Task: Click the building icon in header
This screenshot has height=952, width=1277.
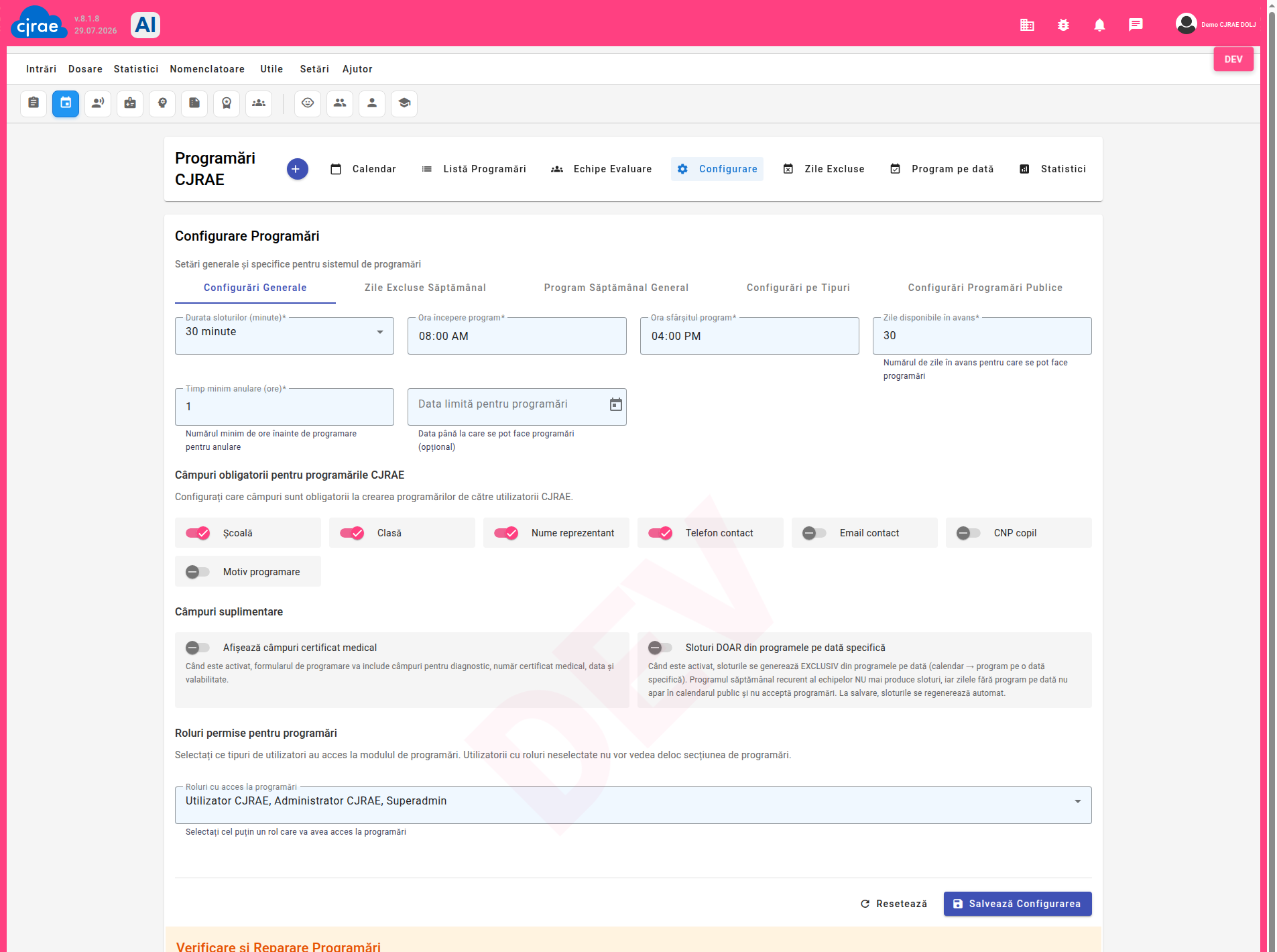Action: point(1027,25)
